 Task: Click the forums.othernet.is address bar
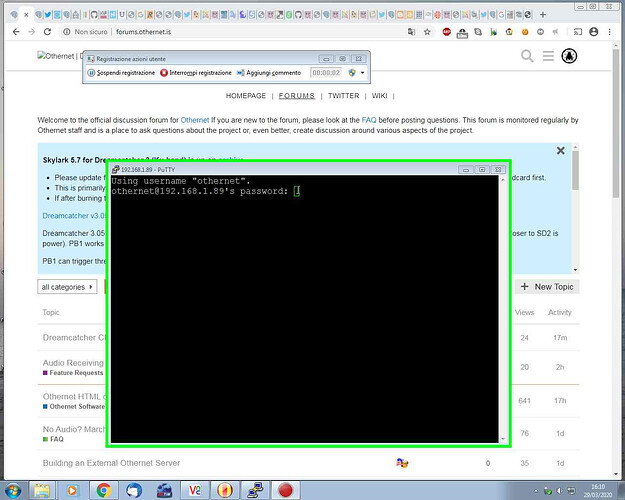(143, 32)
